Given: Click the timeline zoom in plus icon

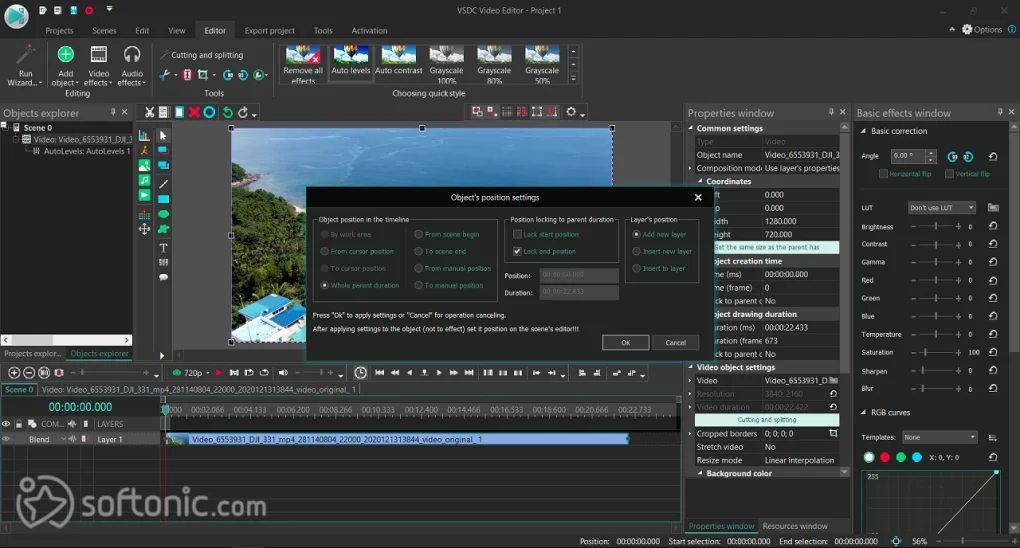Looking at the screenshot, I should pos(14,373).
